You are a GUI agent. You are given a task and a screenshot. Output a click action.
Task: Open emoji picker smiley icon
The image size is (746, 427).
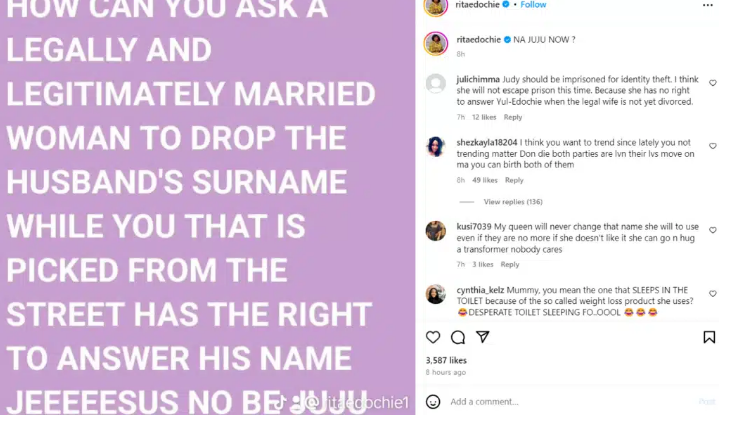click(433, 402)
